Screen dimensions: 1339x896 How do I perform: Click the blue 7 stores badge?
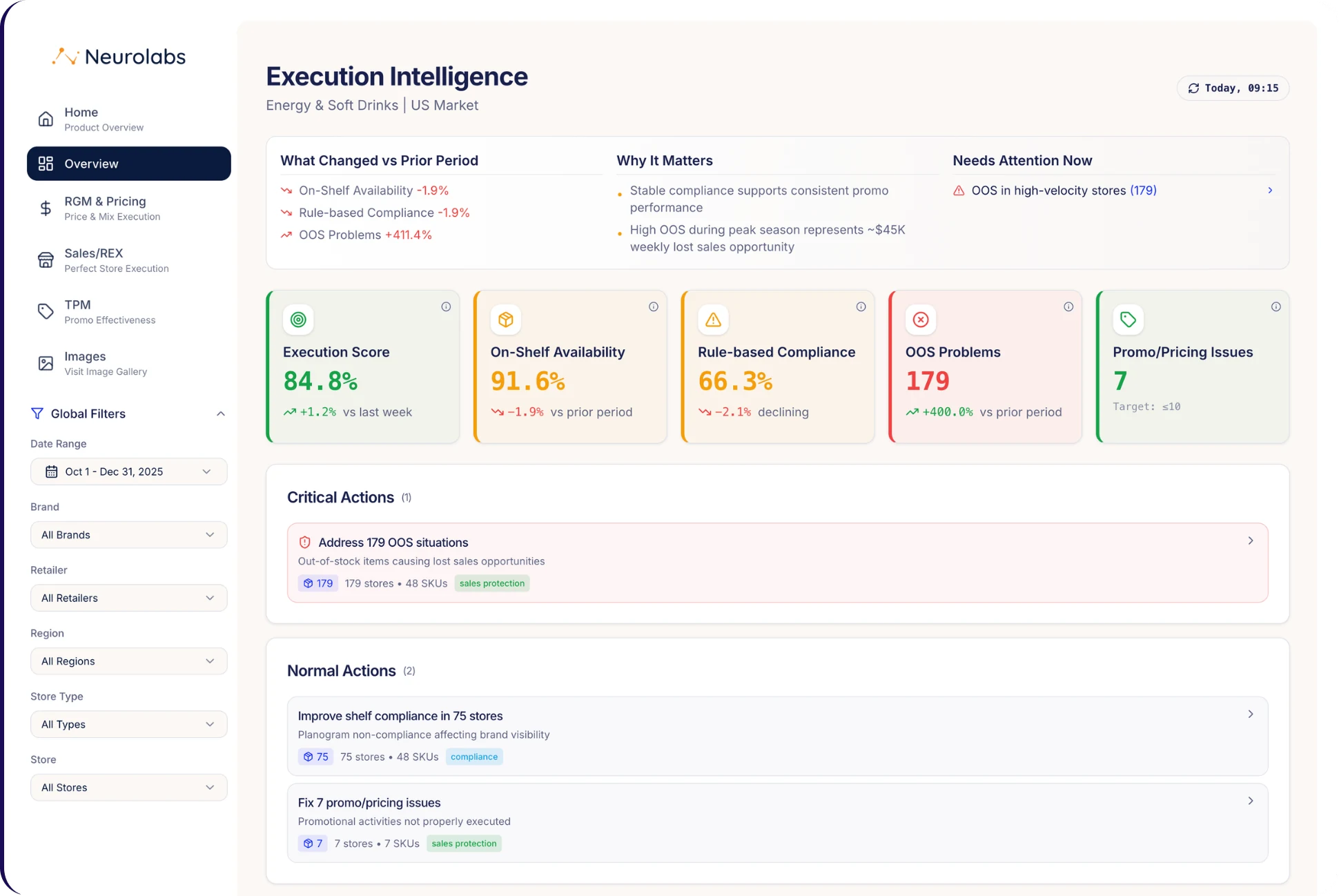click(313, 844)
